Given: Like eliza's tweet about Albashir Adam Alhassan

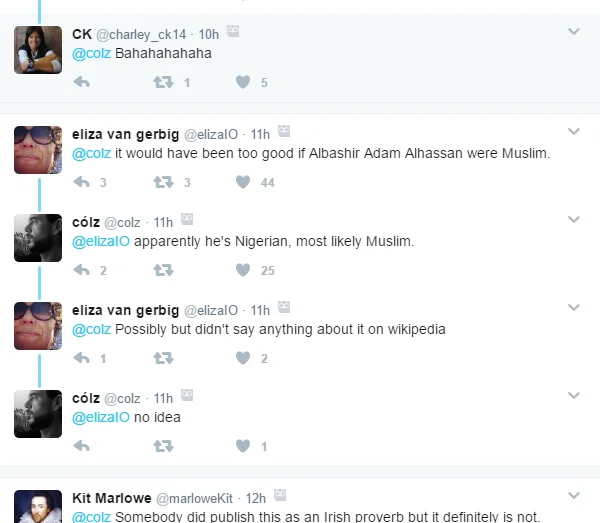Looking at the screenshot, I should [243, 182].
